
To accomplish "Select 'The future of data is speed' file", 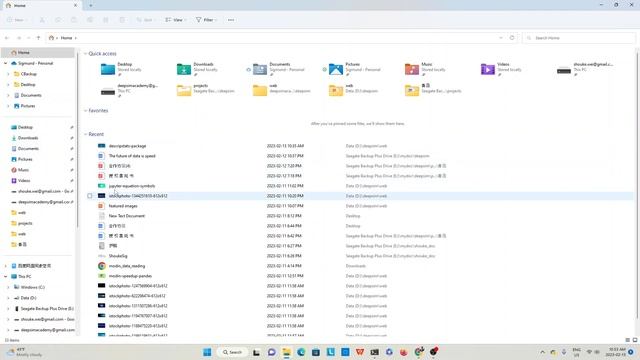I will pyautogui.click(x=132, y=156).
